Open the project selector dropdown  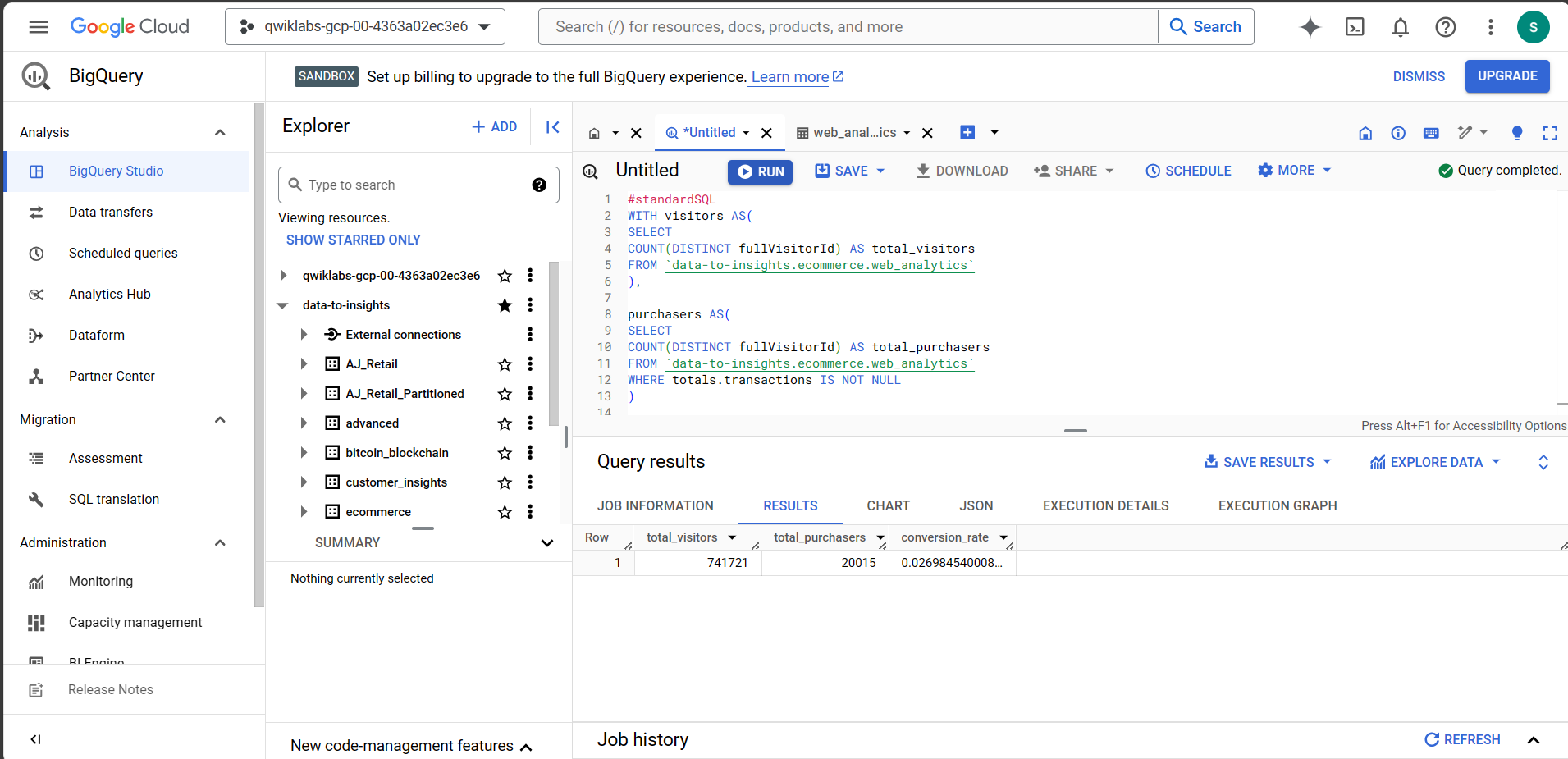click(365, 27)
